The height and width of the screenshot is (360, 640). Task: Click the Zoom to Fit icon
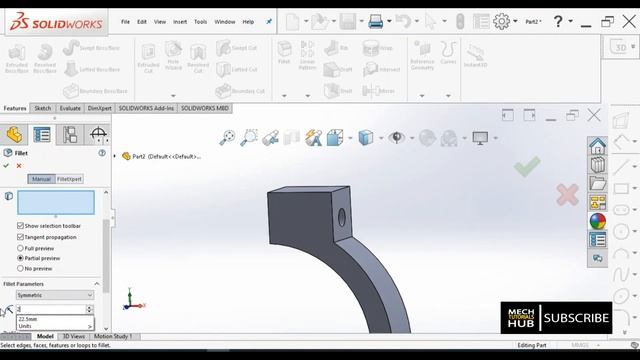pyautogui.click(x=227, y=138)
